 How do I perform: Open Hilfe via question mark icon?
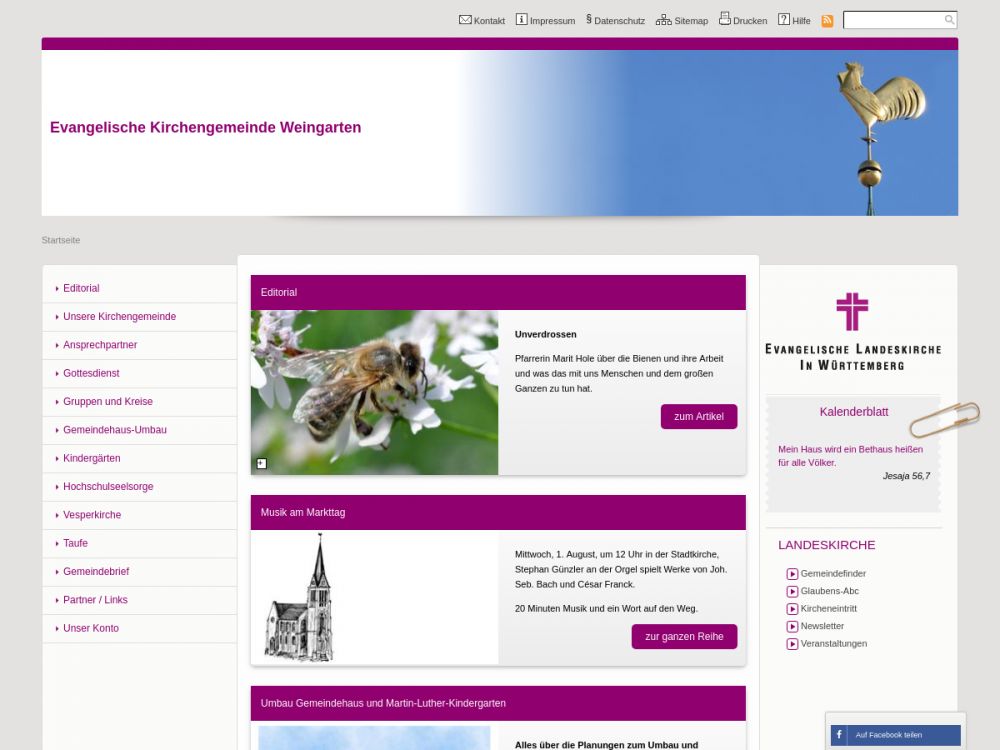tap(784, 20)
